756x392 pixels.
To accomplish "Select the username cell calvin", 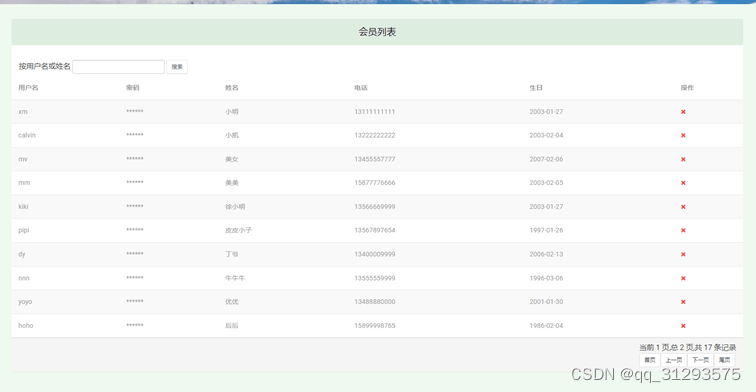I will (27, 135).
